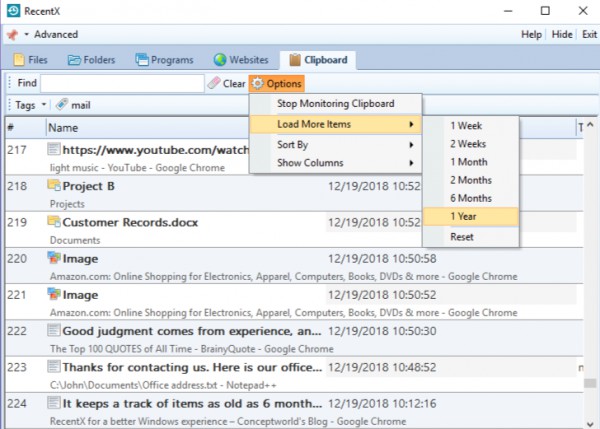The image size is (600, 429).
Task: Click the list scrollbar up arrow
Action: [590, 125]
